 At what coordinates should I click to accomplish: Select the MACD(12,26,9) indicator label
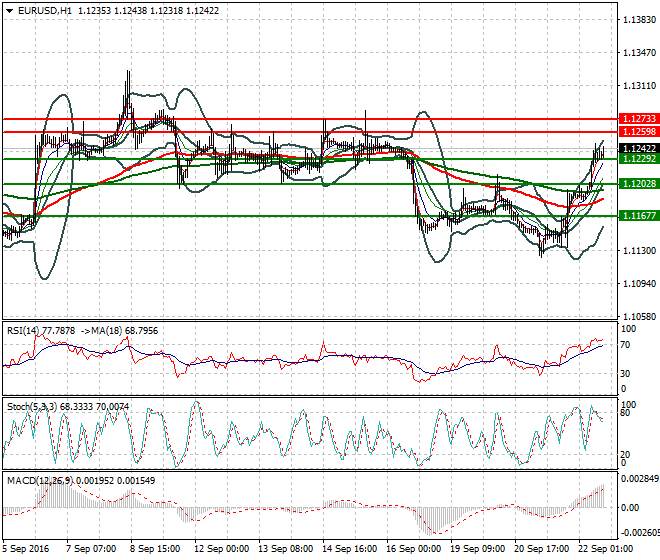pos(40,480)
